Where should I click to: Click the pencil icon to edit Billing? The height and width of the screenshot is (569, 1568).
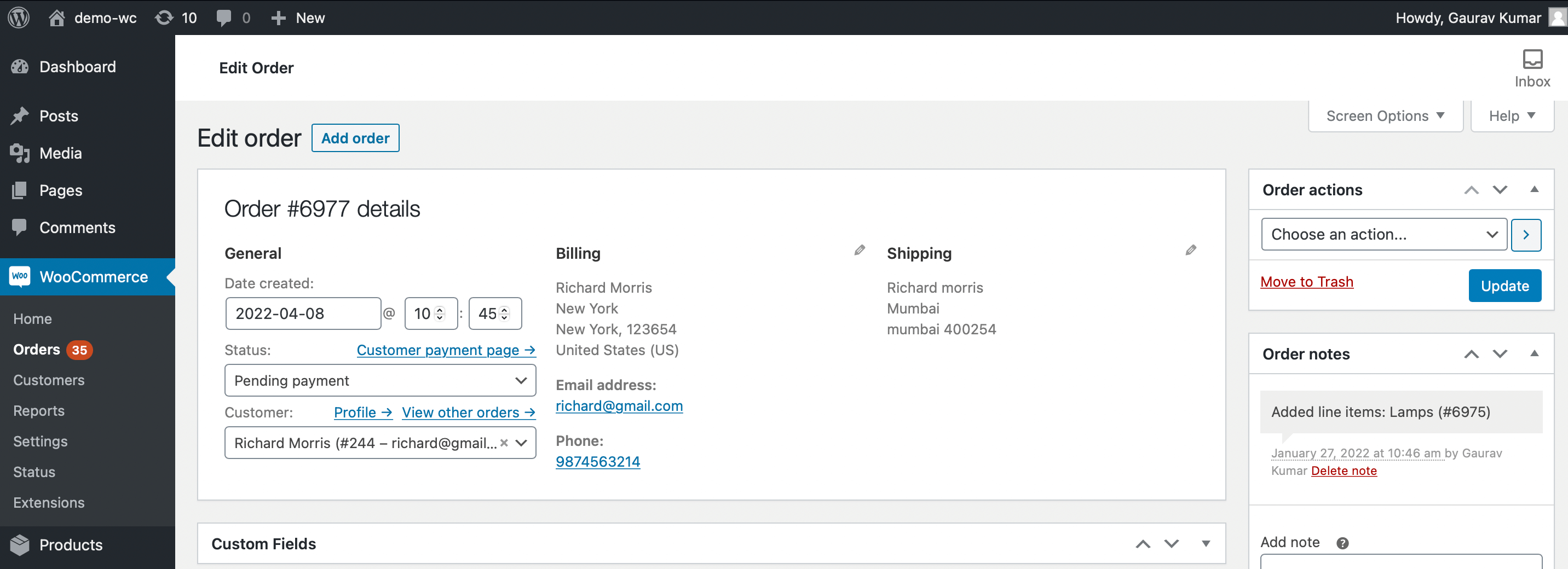(x=860, y=249)
